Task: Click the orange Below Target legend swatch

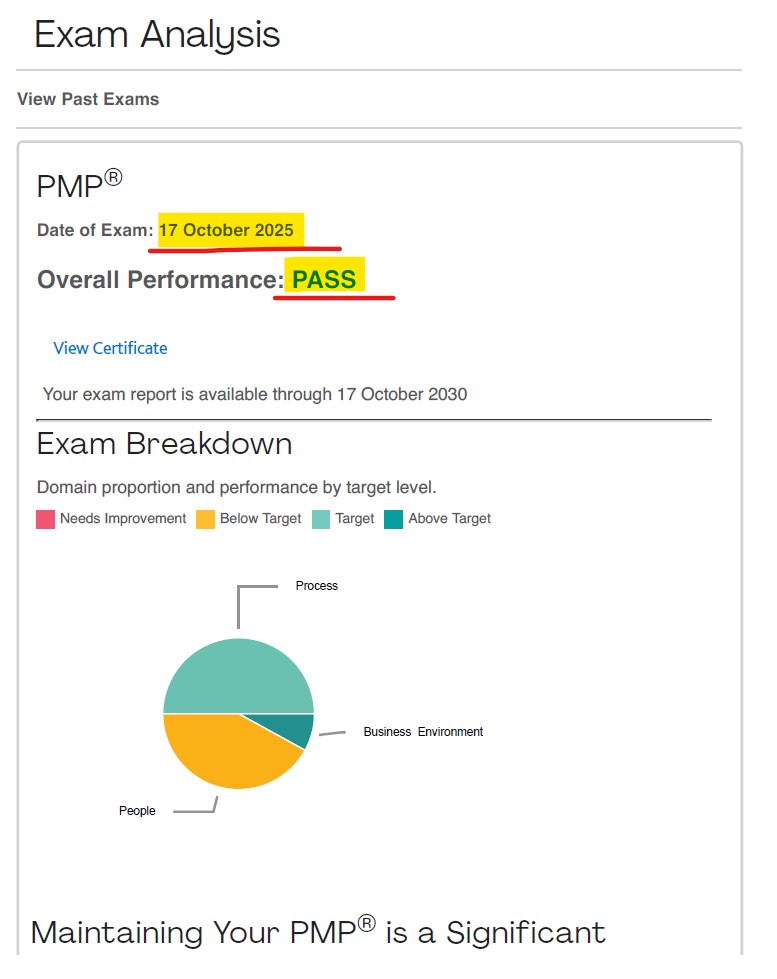Action: point(205,519)
